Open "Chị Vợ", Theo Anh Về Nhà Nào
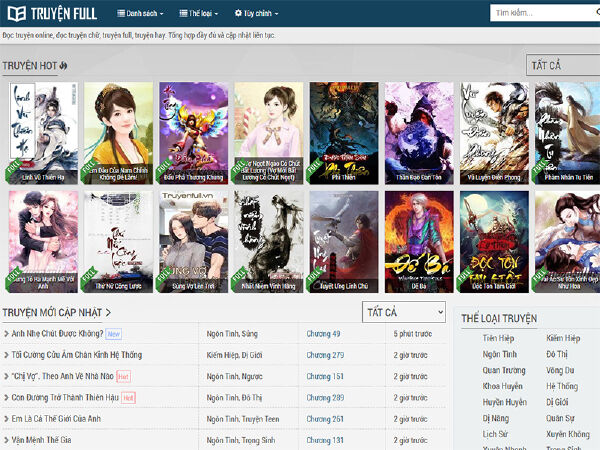The width and height of the screenshot is (600, 450). (x=62, y=376)
